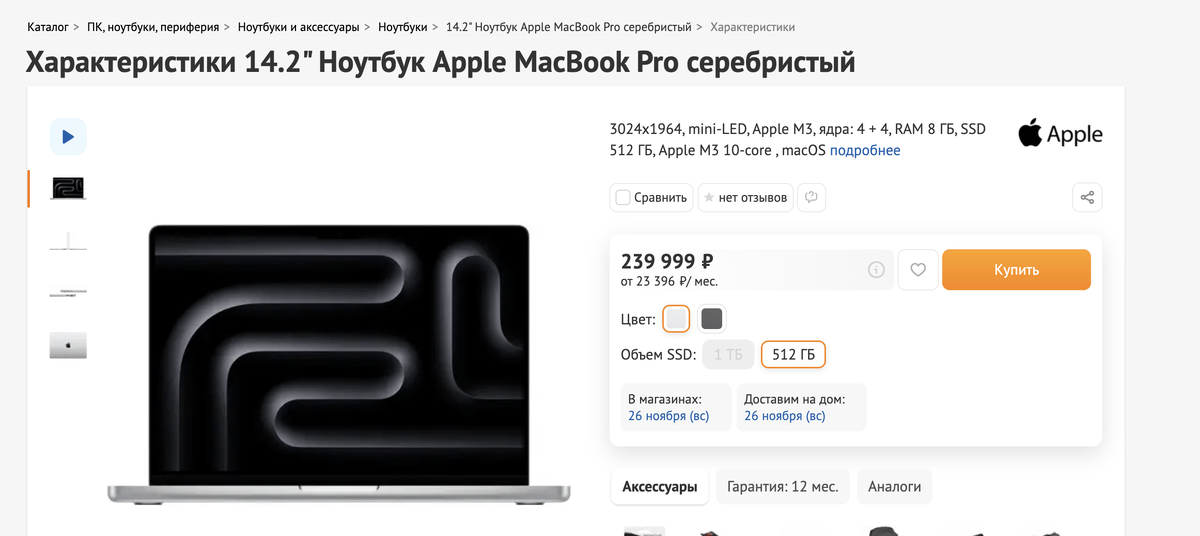Tick the Сравнить checkbox
This screenshot has height=536, width=1200.
[623, 197]
